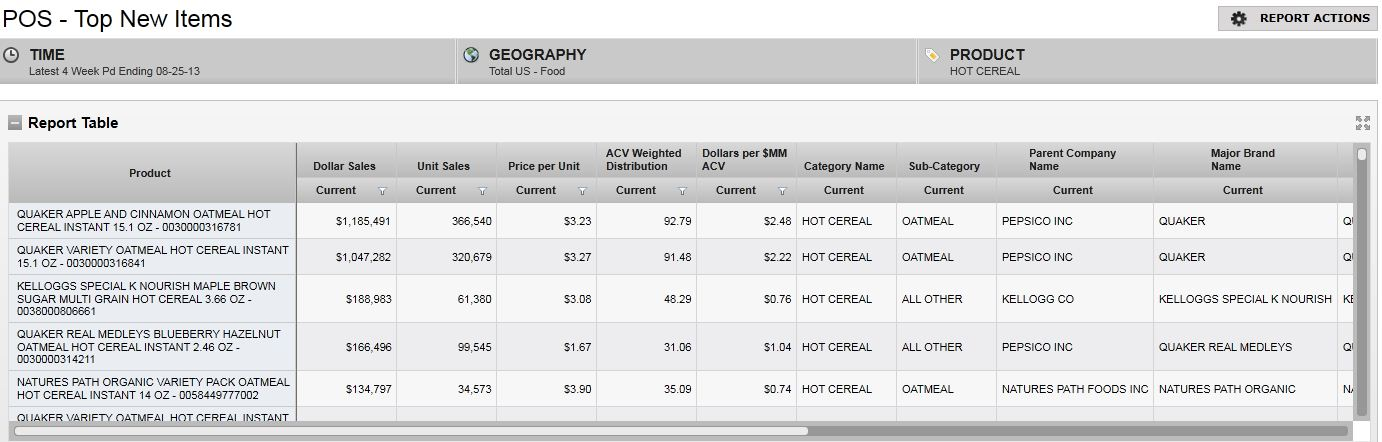Click the horizontal scrollbar of the table

coord(410,431)
